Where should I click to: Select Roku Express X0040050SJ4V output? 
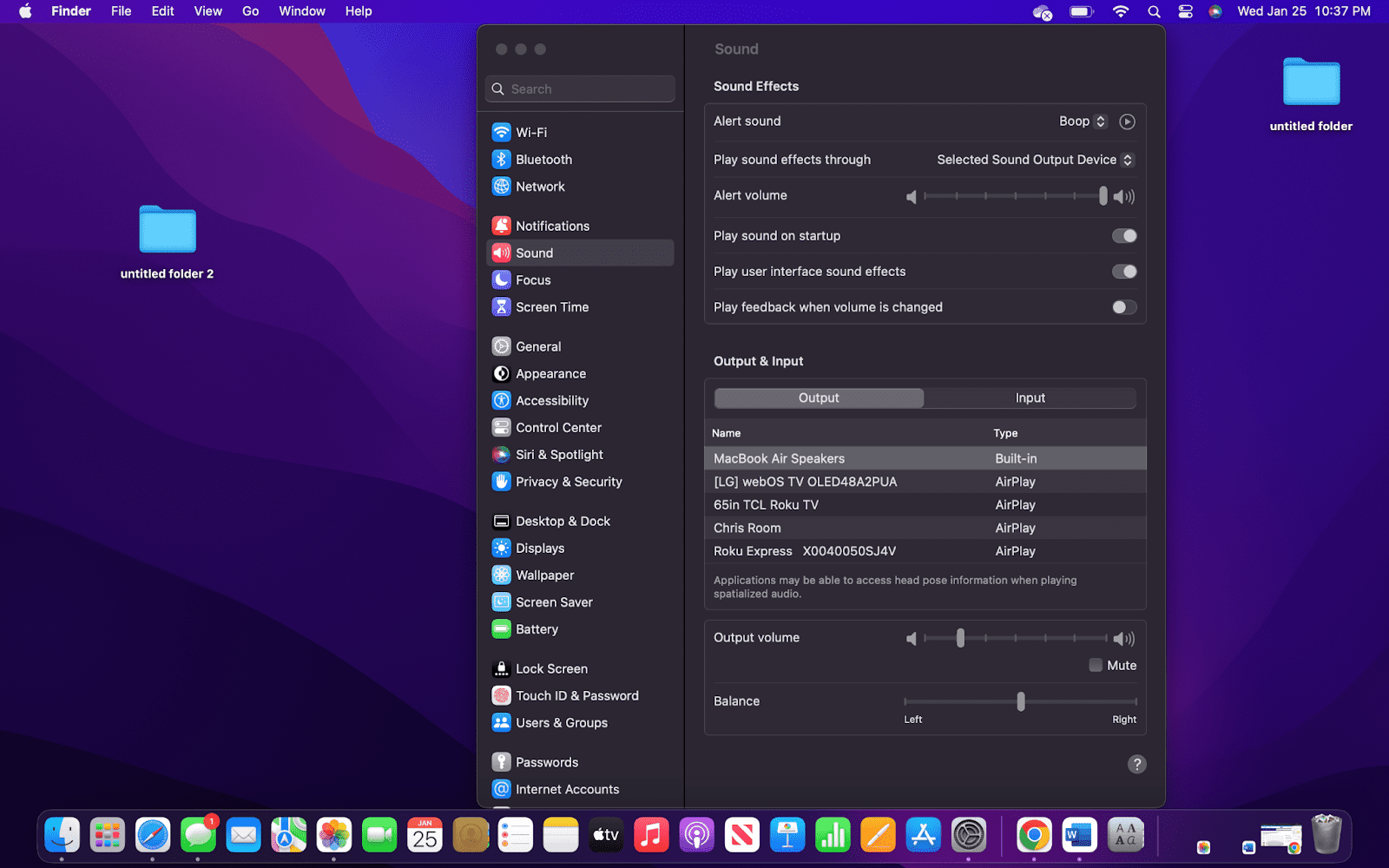pyautogui.click(x=925, y=551)
